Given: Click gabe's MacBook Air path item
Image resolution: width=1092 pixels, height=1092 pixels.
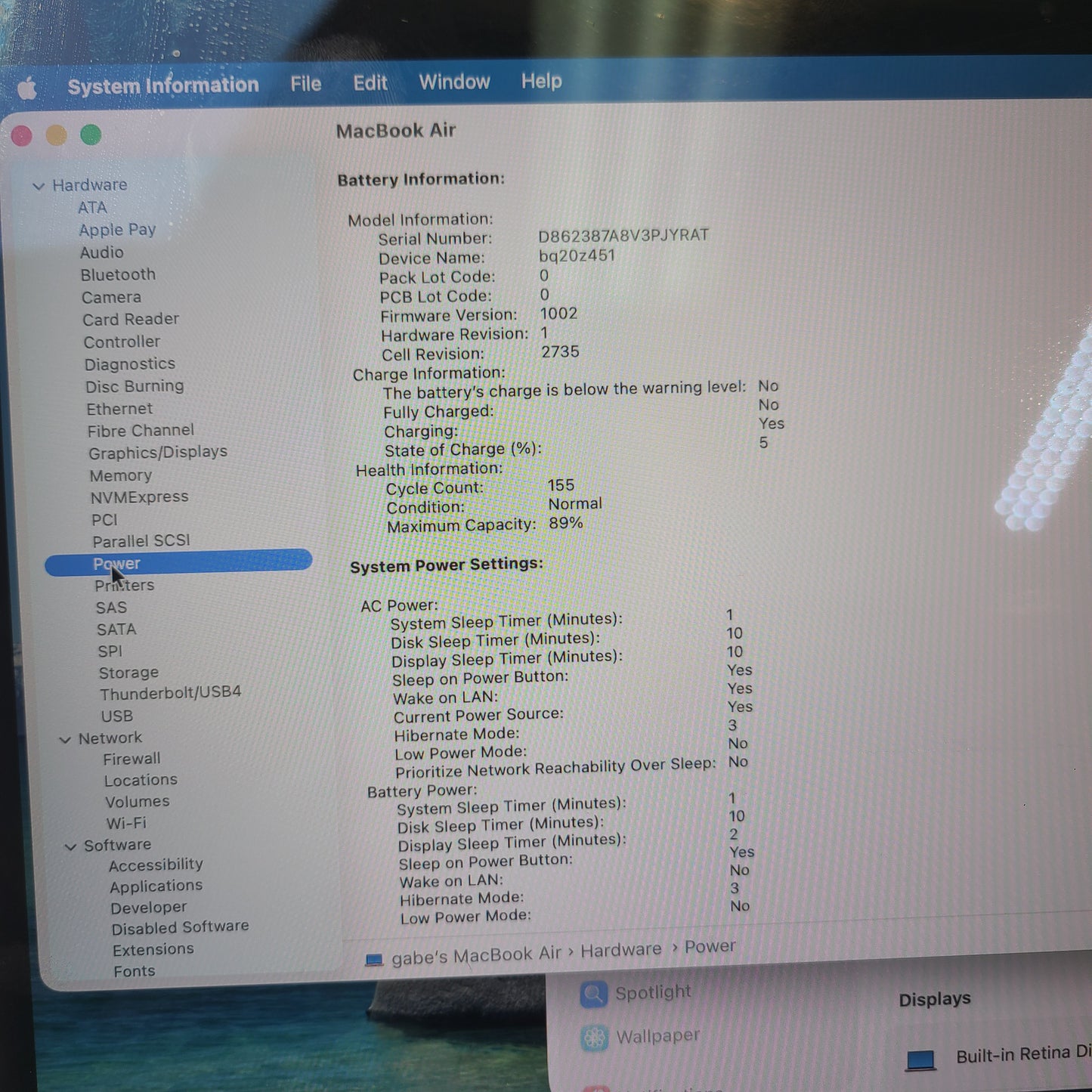Looking at the screenshot, I should tap(476, 955).
